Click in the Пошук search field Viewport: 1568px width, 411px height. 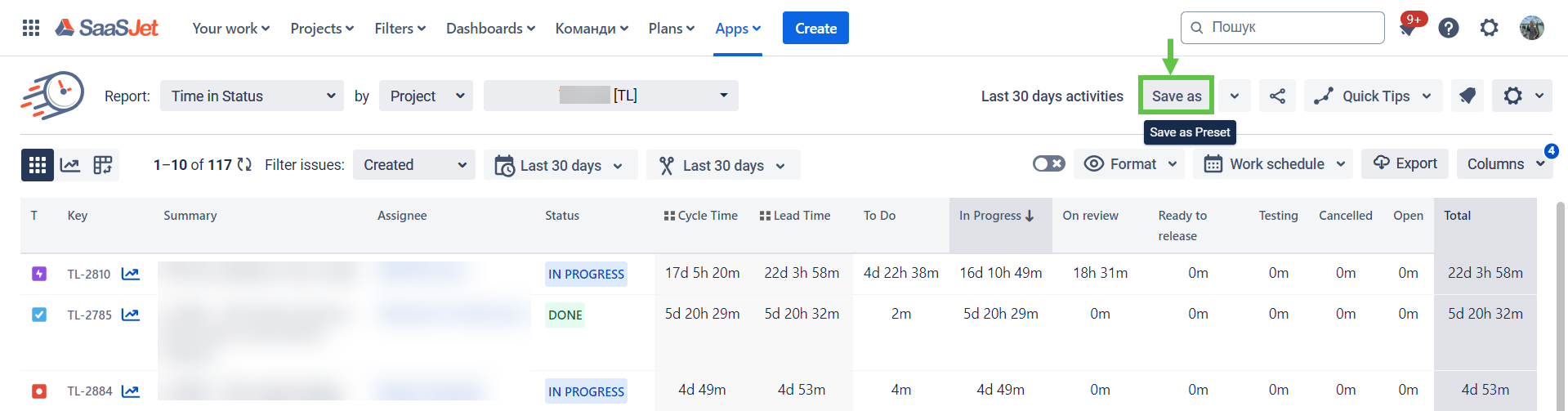click(1291, 28)
